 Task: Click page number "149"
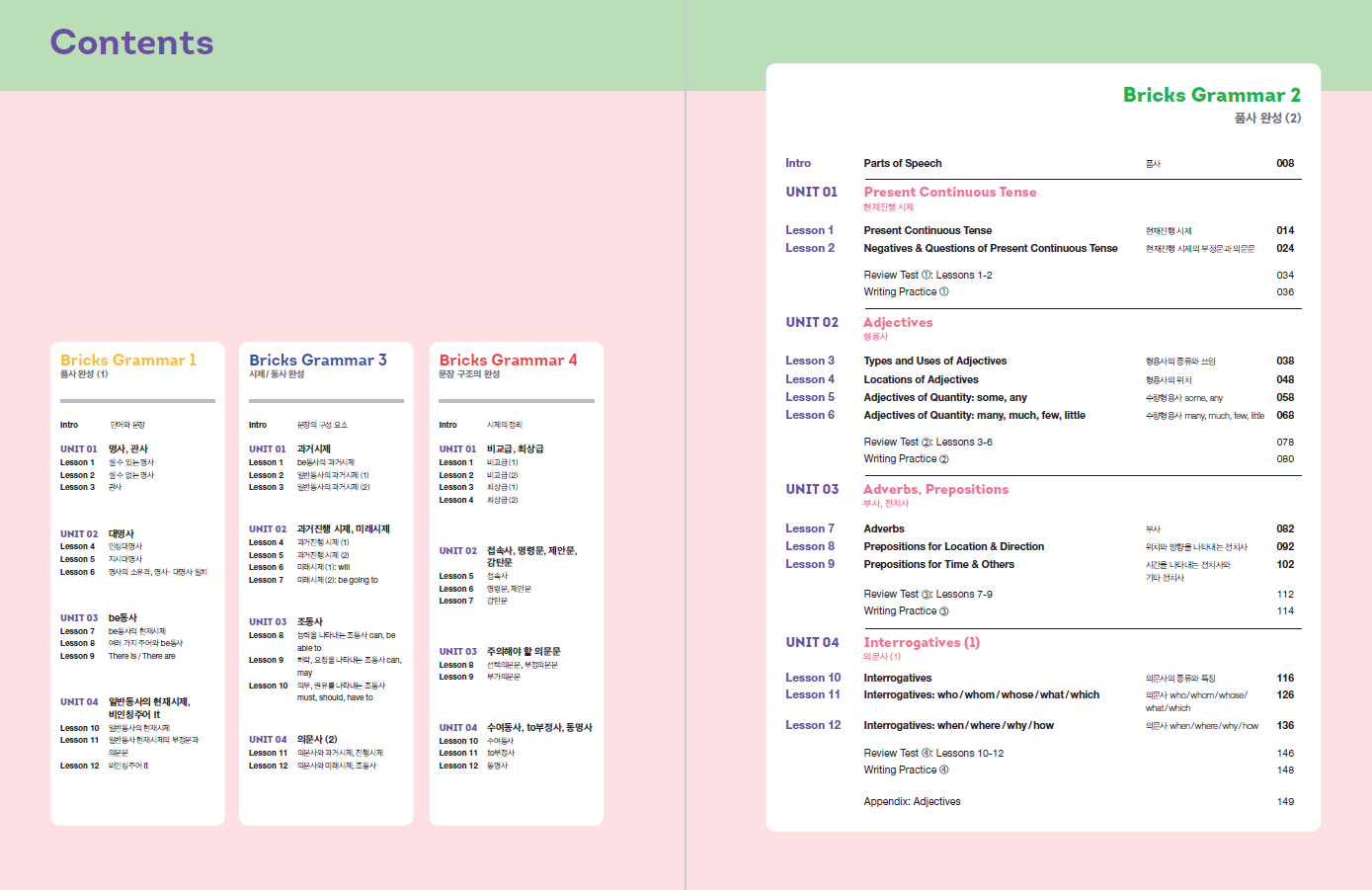point(1285,801)
